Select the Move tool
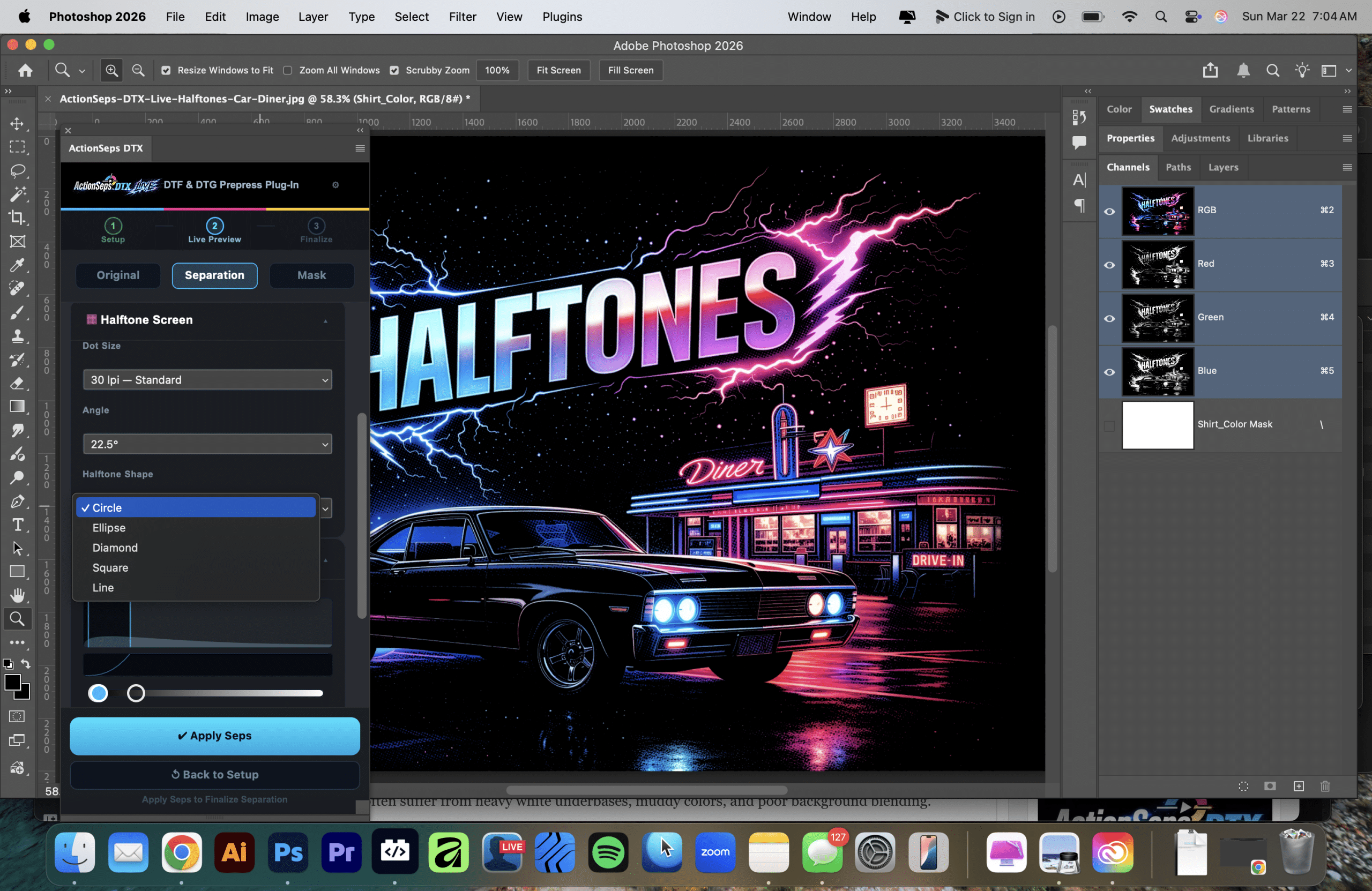 click(17, 123)
